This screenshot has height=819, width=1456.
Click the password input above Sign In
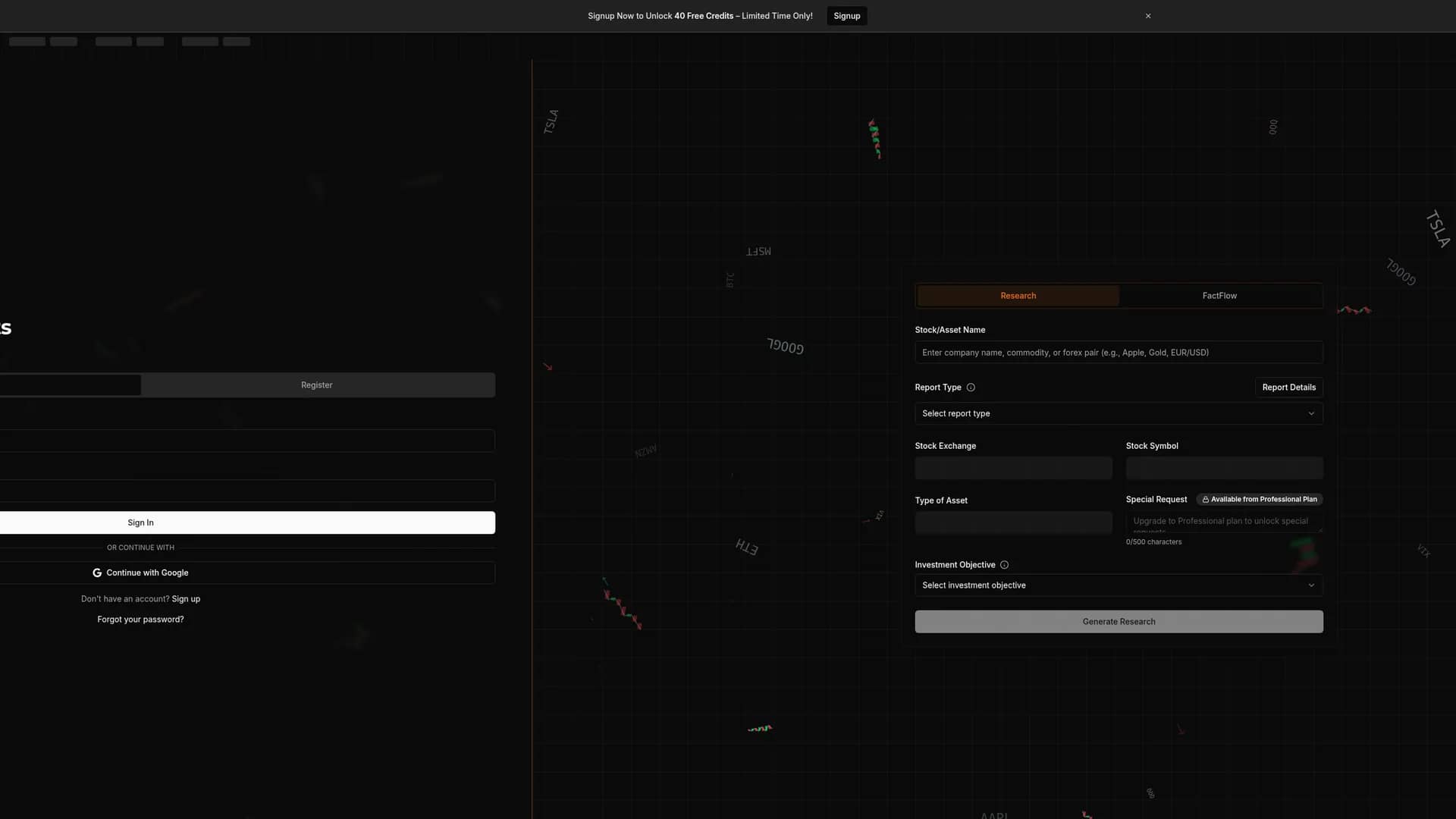click(247, 491)
